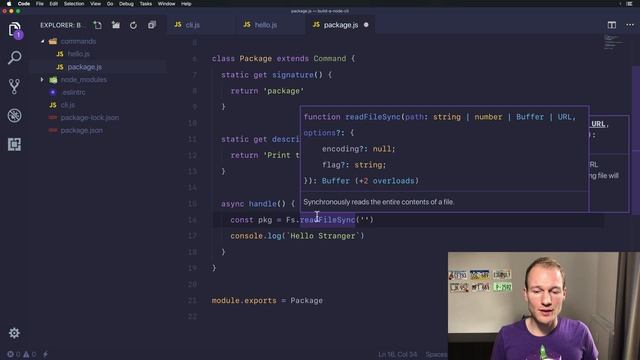Image resolution: width=640 pixels, height=360 pixels.
Task: Select the package.js editor tab
Action: pyautogui.click(x=341, y=25)
